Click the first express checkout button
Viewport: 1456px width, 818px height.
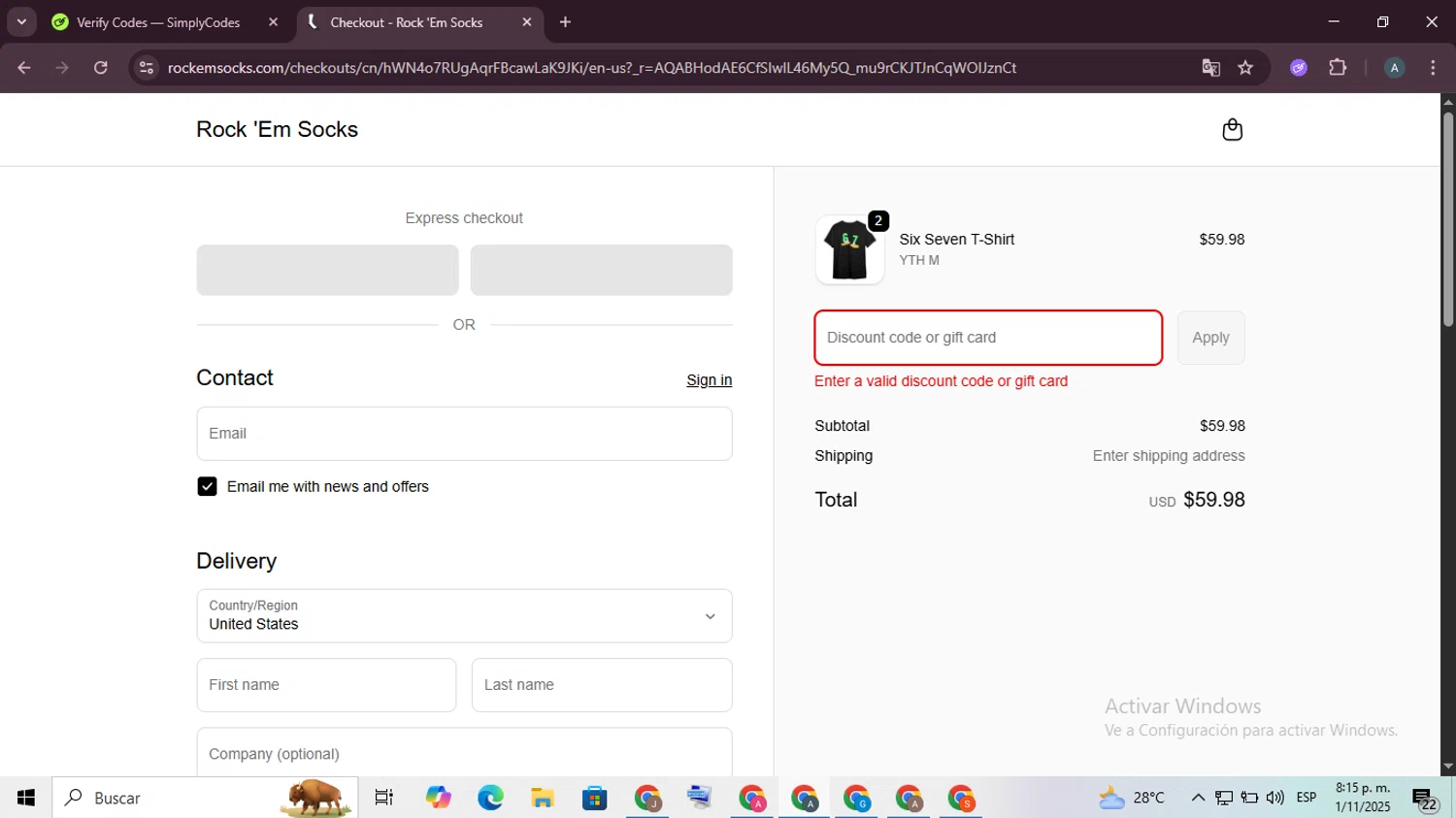pos(327,270)
